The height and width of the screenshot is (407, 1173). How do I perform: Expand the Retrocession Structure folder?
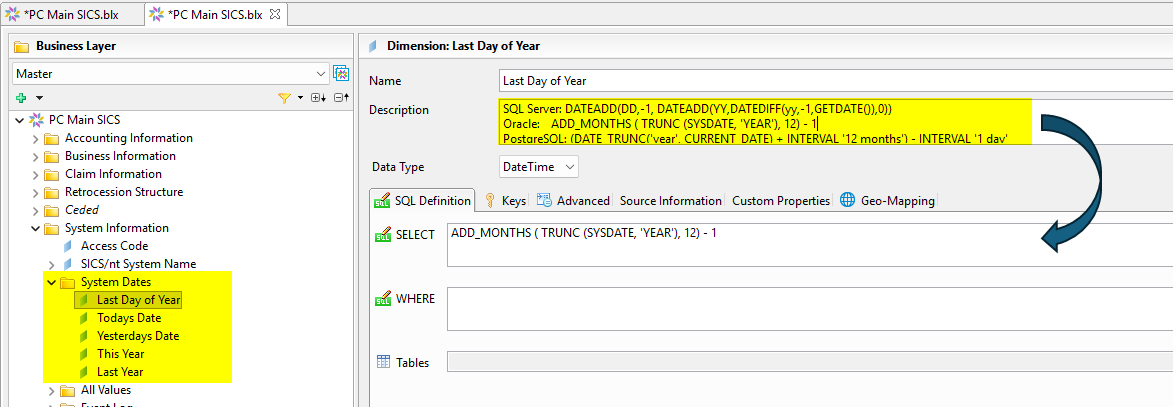click(x=35, y=192)
